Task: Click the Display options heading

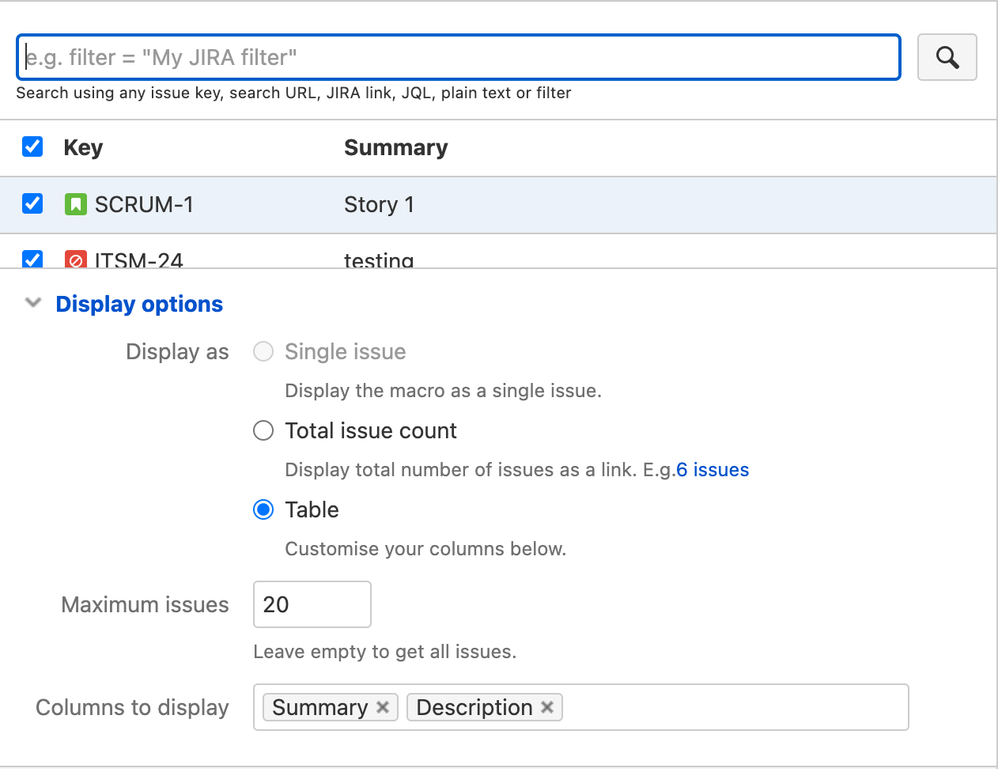Action: point(138,303)
